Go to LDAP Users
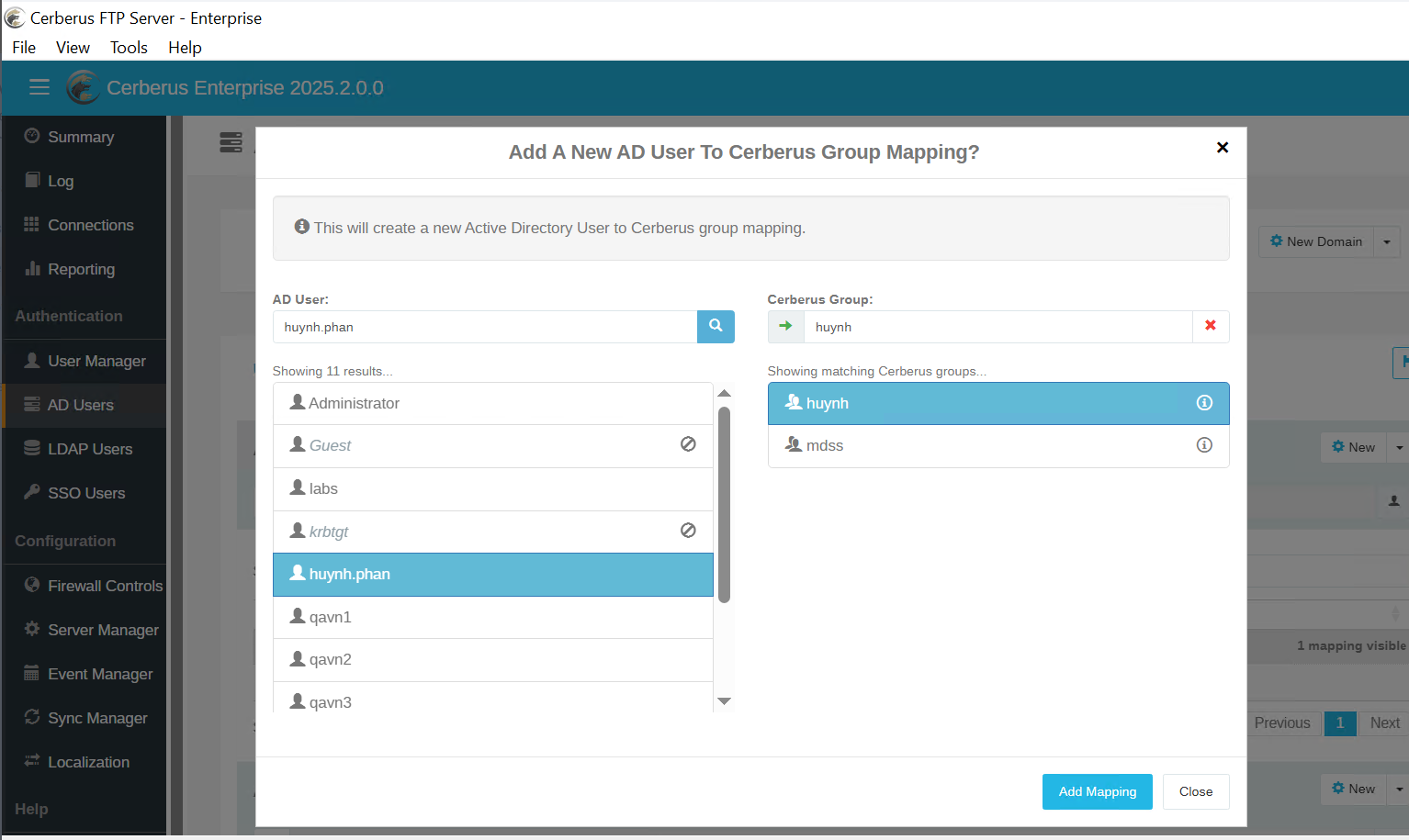The width and height of the screenshot is (1409, 840). [x=84, y=449]
